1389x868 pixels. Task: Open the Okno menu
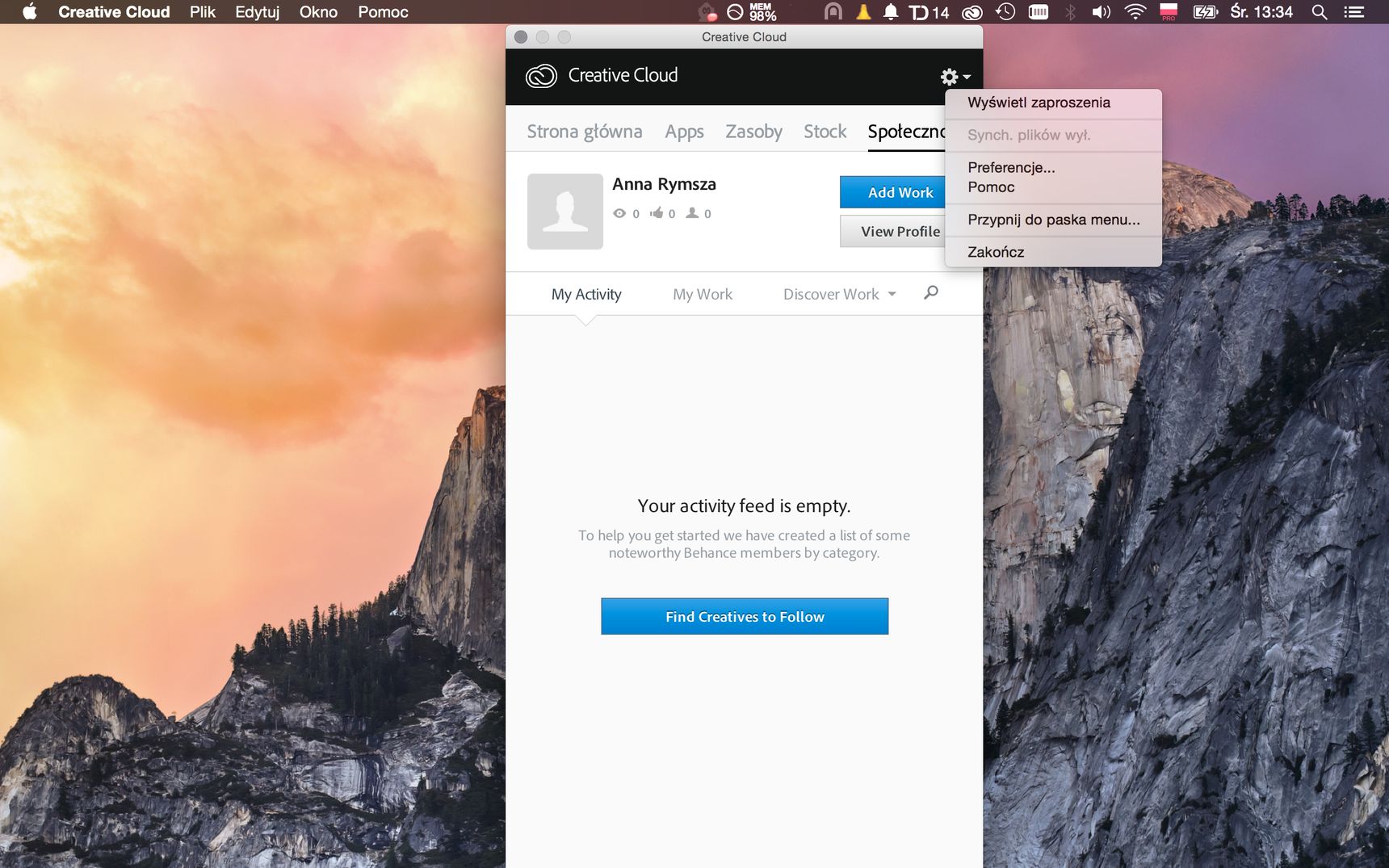pos(318,12)
